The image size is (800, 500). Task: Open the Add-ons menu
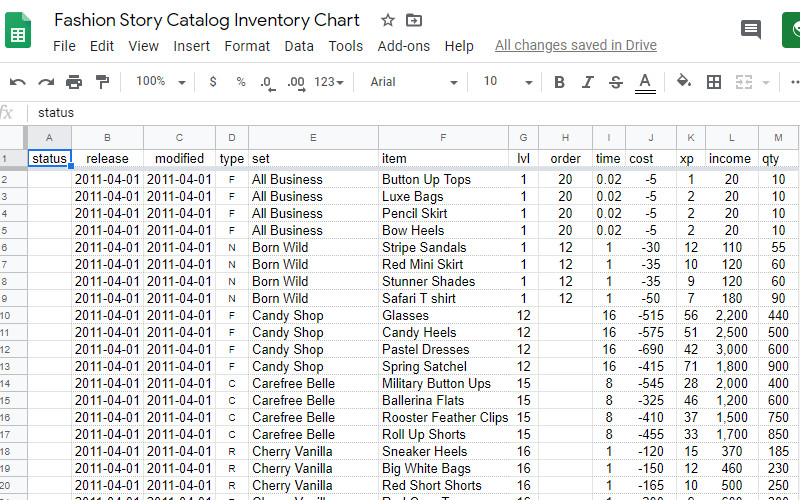(403, 46)
